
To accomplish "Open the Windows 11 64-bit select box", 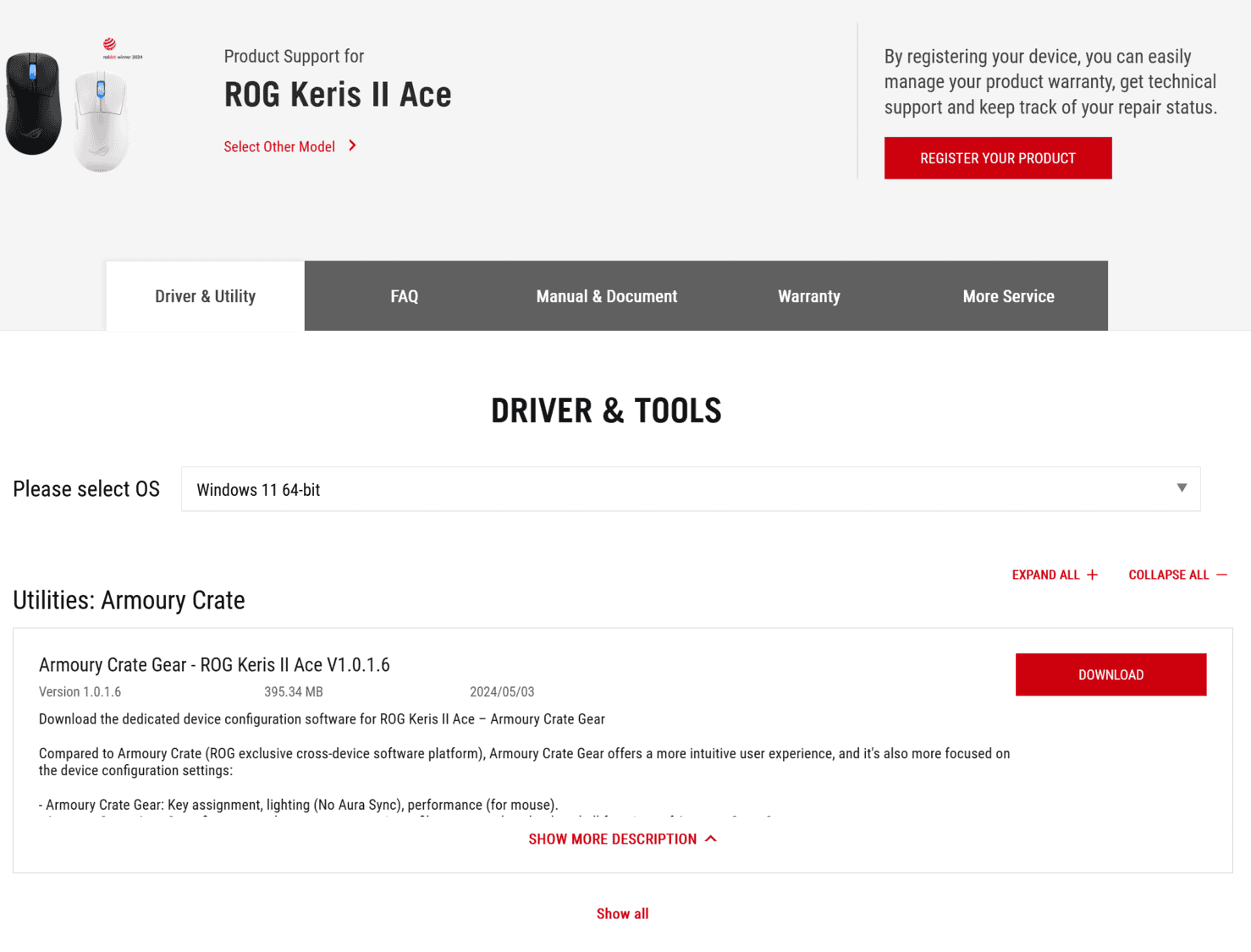I will [x=691, y=489].
